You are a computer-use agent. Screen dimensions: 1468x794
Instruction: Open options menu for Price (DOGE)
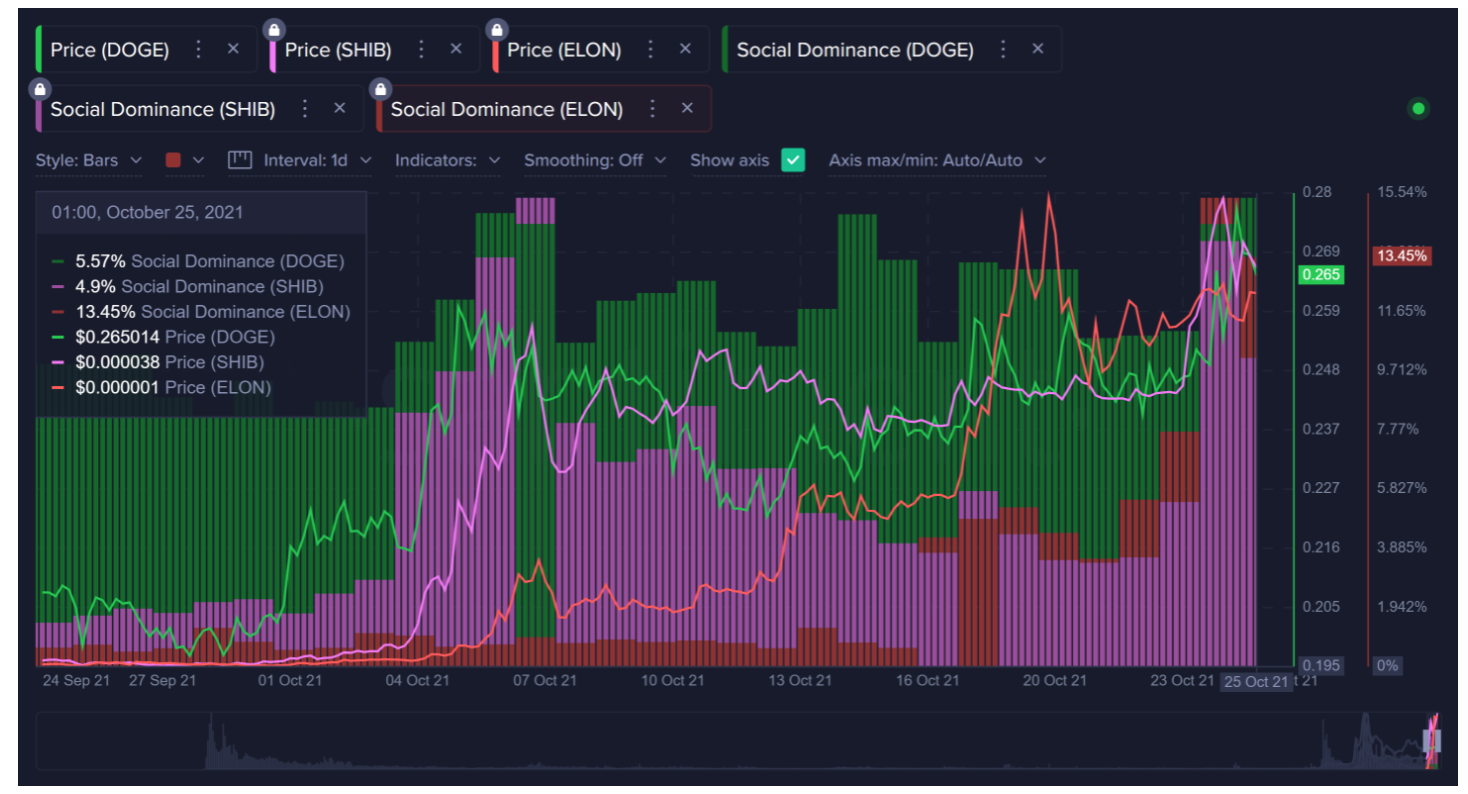coord(198,49)
